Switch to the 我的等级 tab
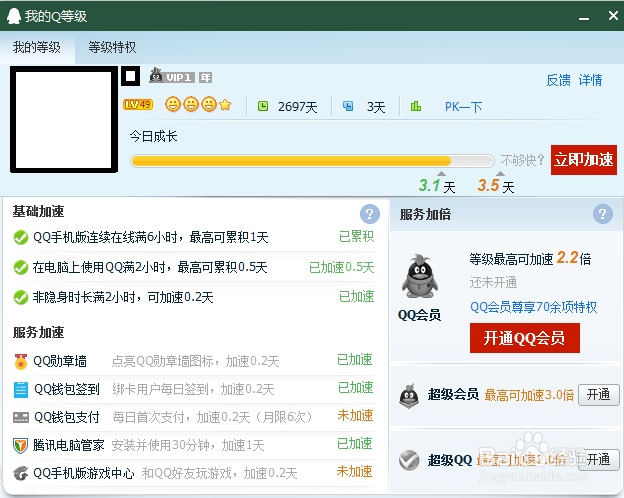Viewport: 624px width, 498px height. tap(37, 47)
